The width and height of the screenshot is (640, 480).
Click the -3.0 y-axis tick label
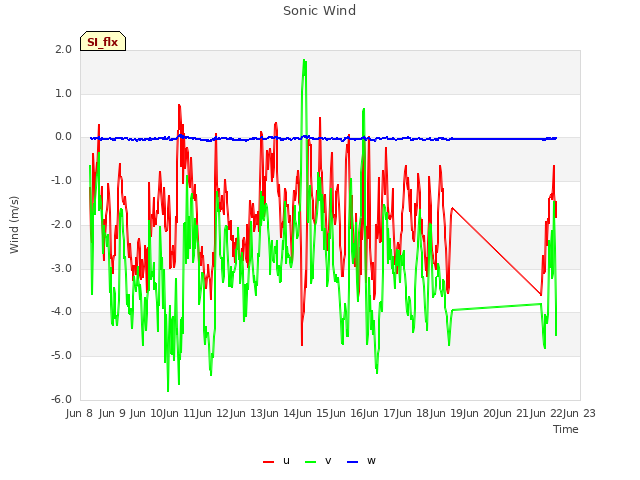(61, 268)
